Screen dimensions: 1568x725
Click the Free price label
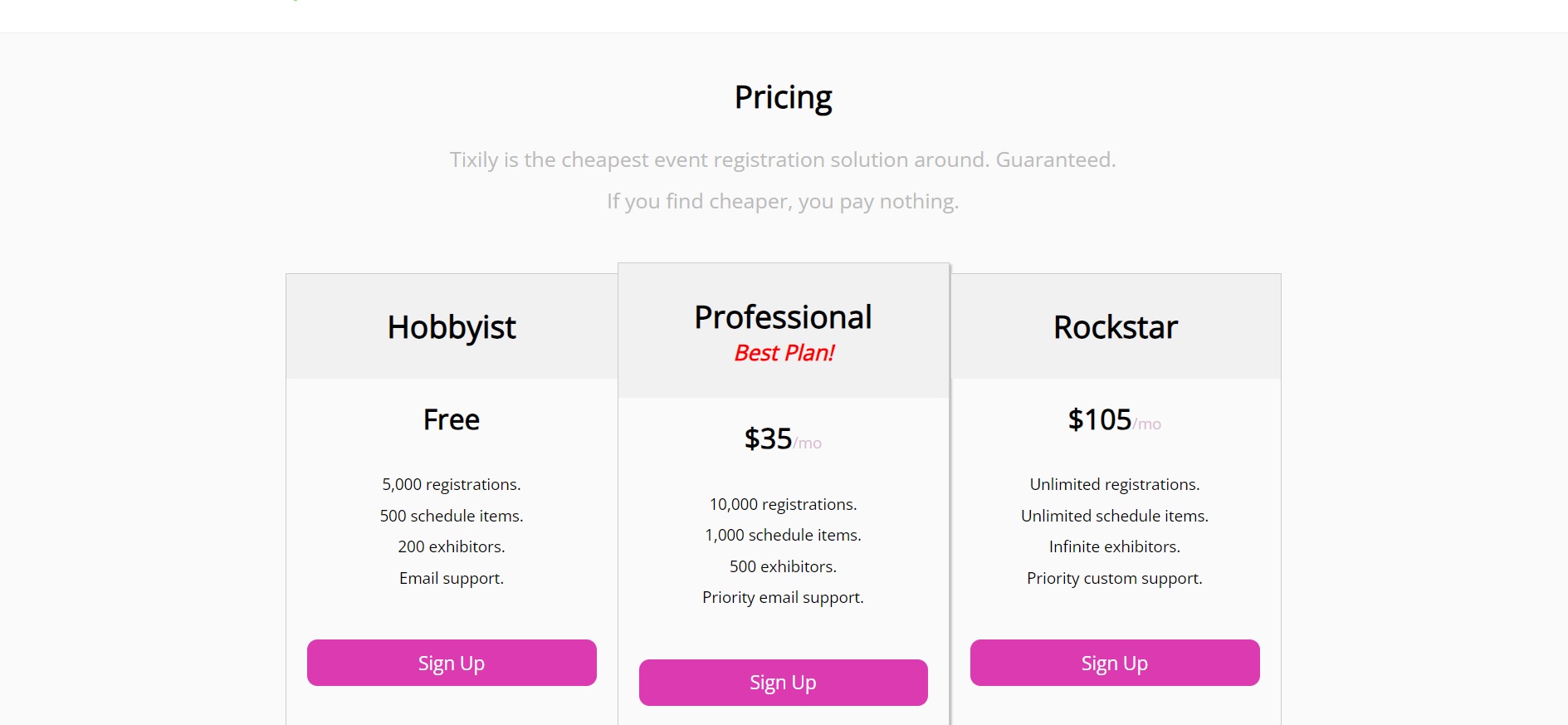click(452, 419)
